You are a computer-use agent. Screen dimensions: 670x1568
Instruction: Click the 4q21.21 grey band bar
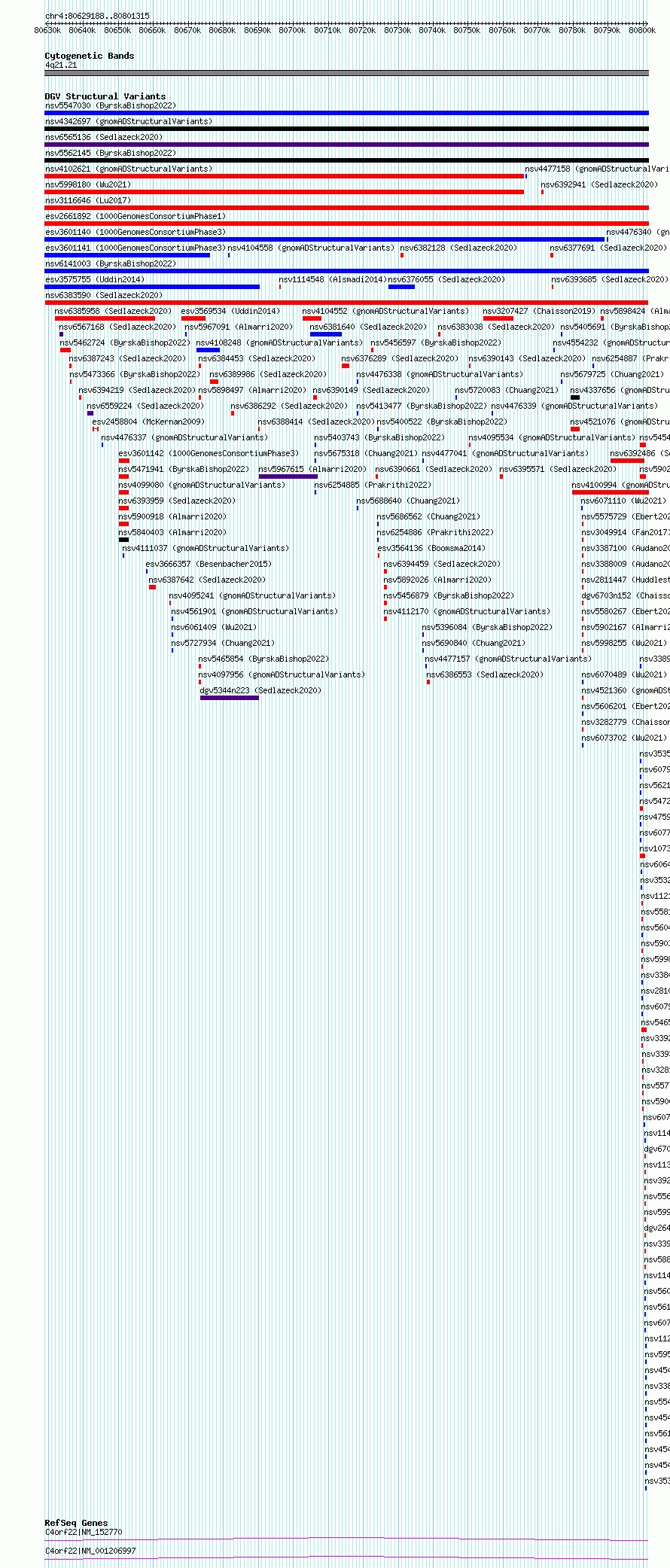click(346, 73)
